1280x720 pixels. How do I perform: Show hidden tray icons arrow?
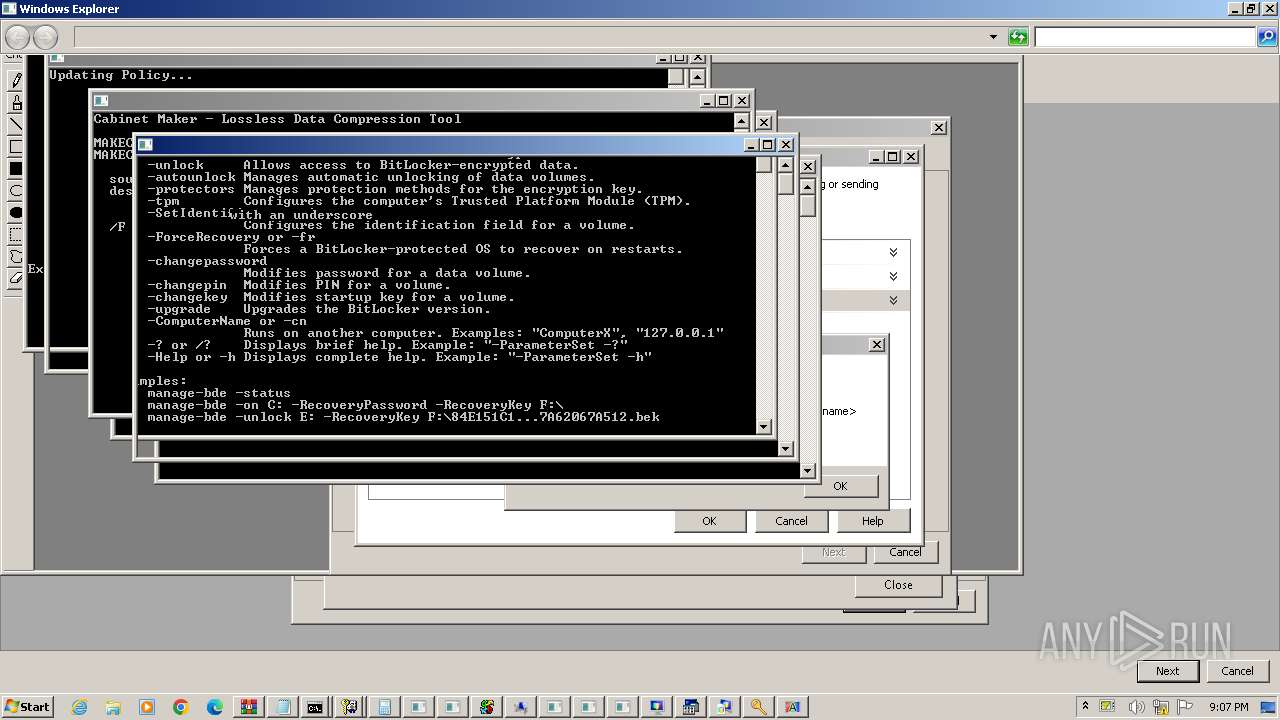pyautogui.click(x=1085, y=706)
